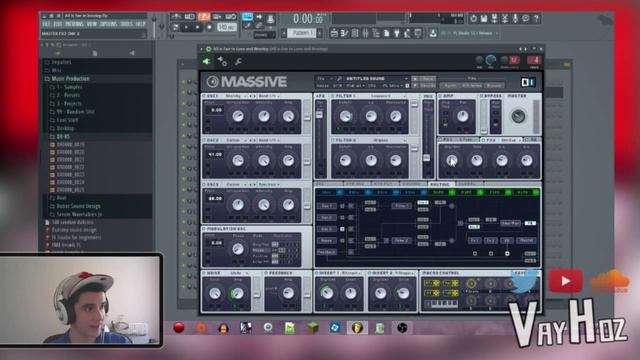Screen dimensions: 640x360
Task: Open the Piano roll icon
Action: coord(344,33)
